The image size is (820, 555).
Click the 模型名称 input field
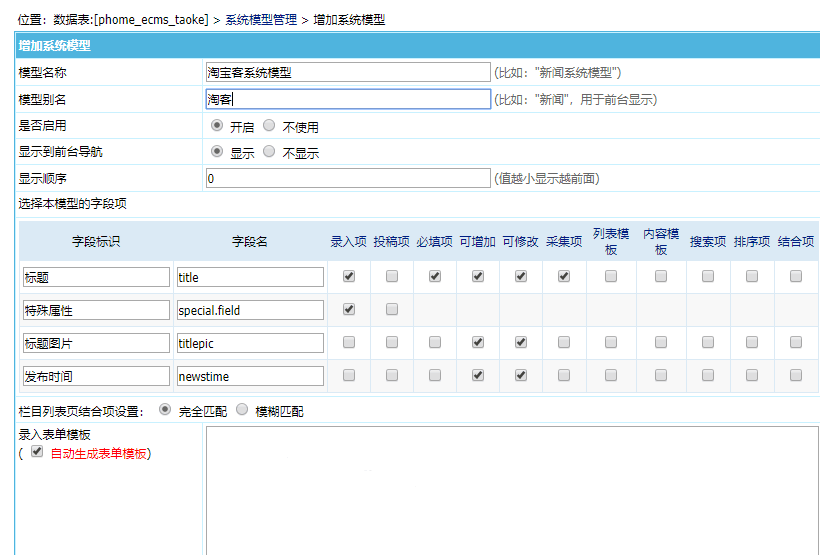tap(348, 72)
